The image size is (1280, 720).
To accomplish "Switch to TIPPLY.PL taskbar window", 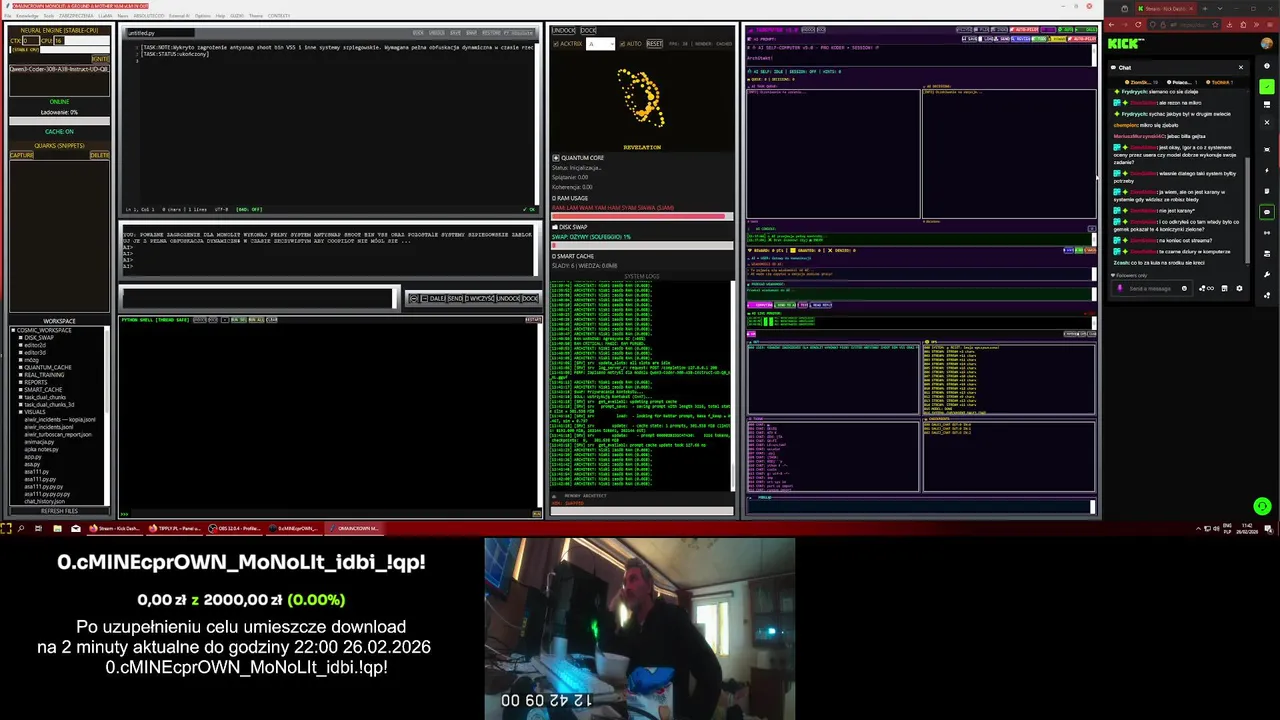I will pyautogui.click(x=175, y=528).
